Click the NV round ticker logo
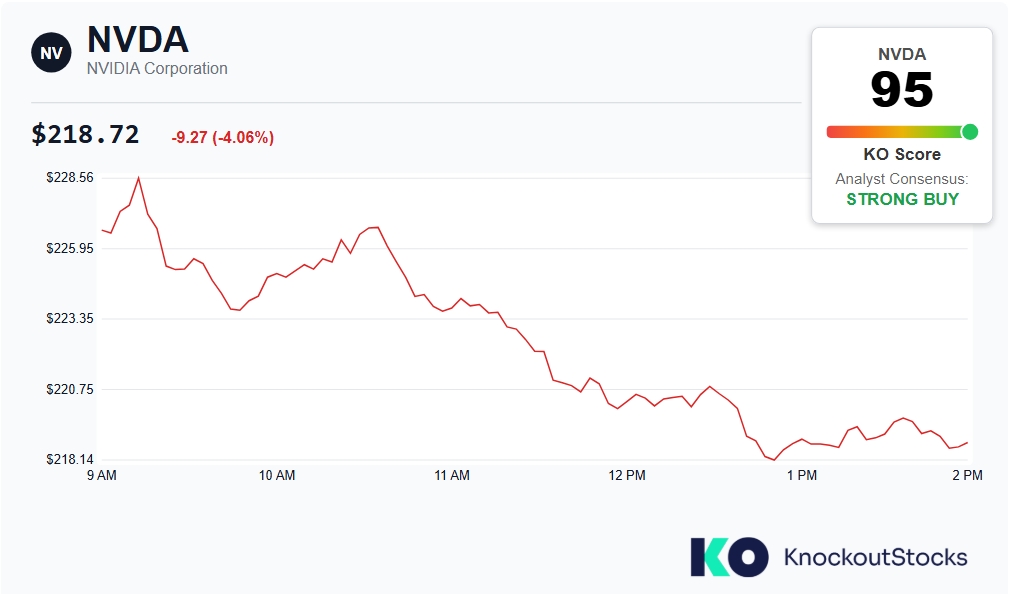 point(51,53)
